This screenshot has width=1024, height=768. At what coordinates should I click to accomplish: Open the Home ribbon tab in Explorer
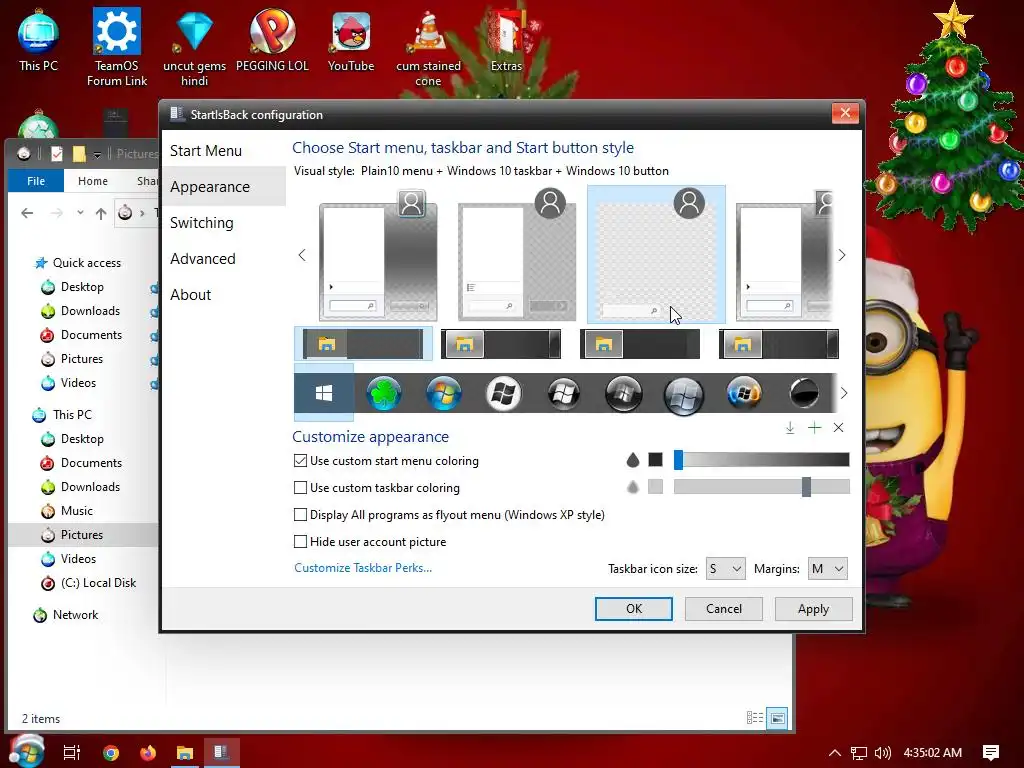[93, 181]
